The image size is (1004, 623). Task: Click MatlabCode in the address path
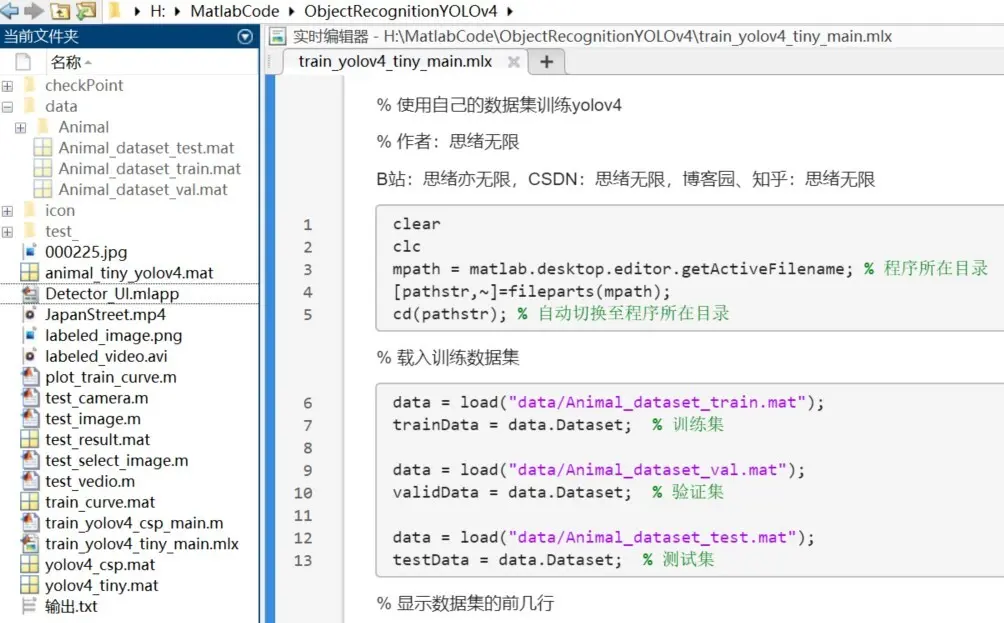pos(234,11)
